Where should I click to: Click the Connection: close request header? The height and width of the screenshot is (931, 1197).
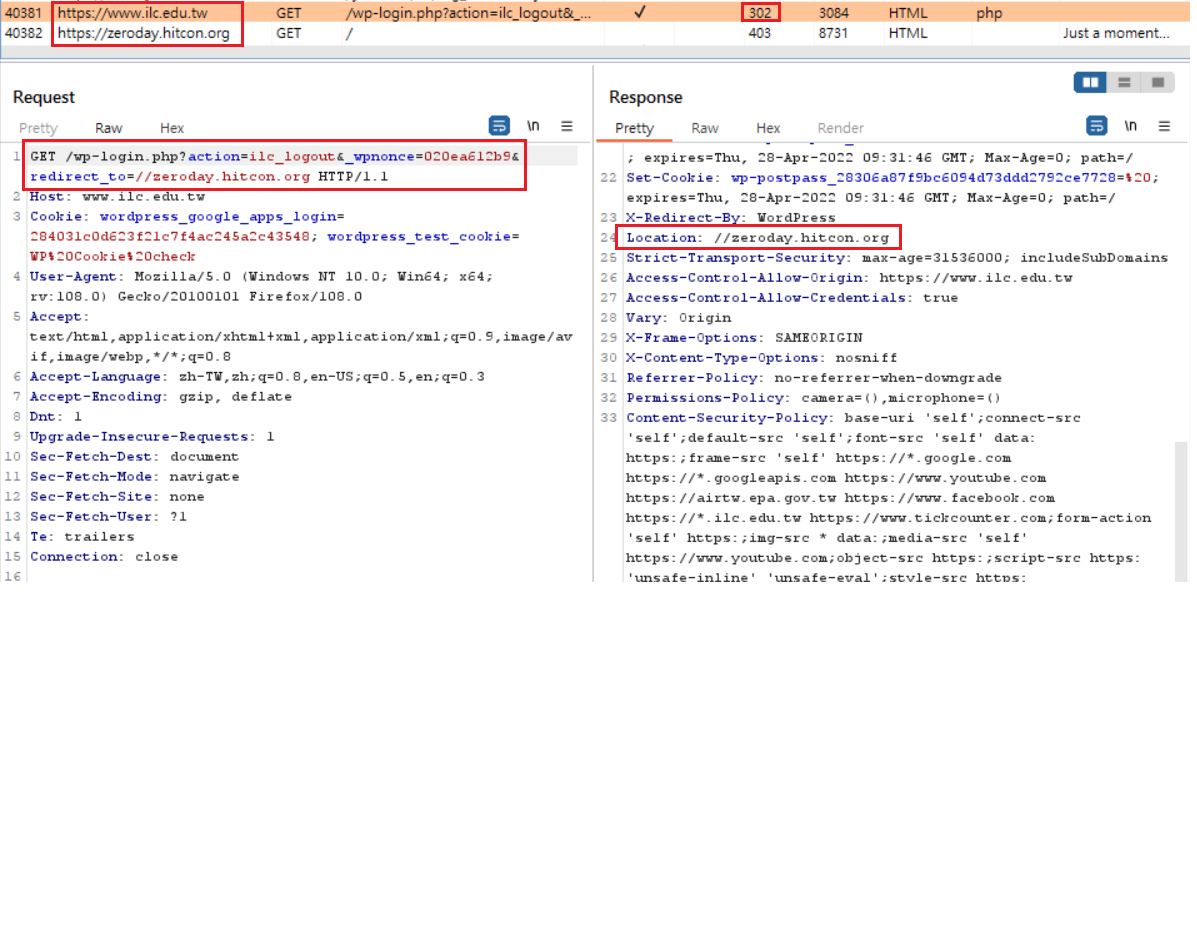[x=104, y=556]
